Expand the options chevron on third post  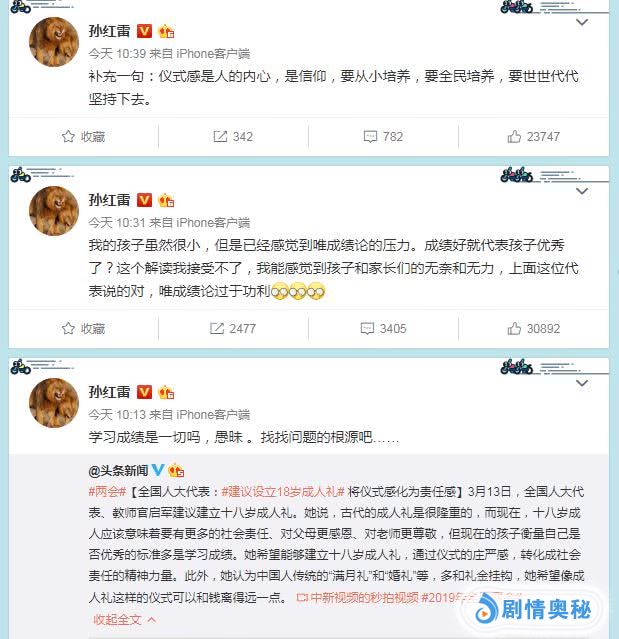point(582,383)
